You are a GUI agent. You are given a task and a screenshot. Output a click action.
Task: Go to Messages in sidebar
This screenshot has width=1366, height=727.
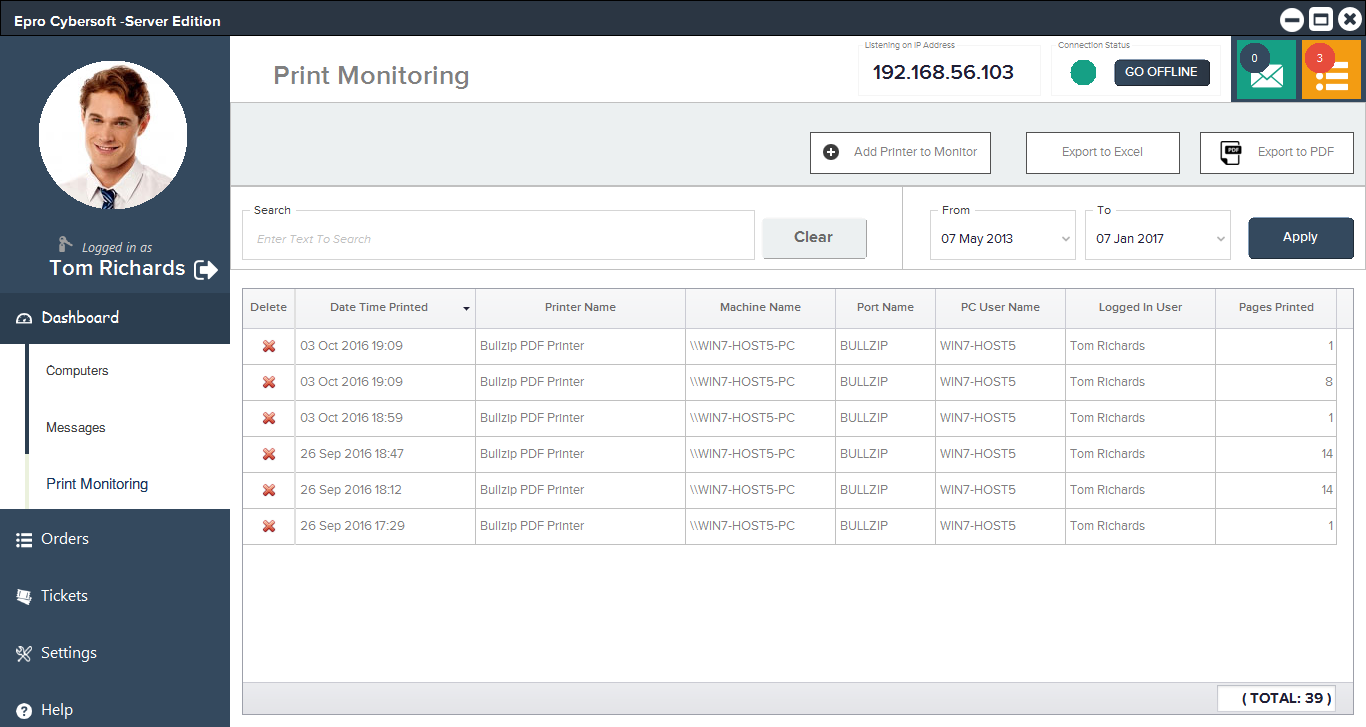point(76,428)
